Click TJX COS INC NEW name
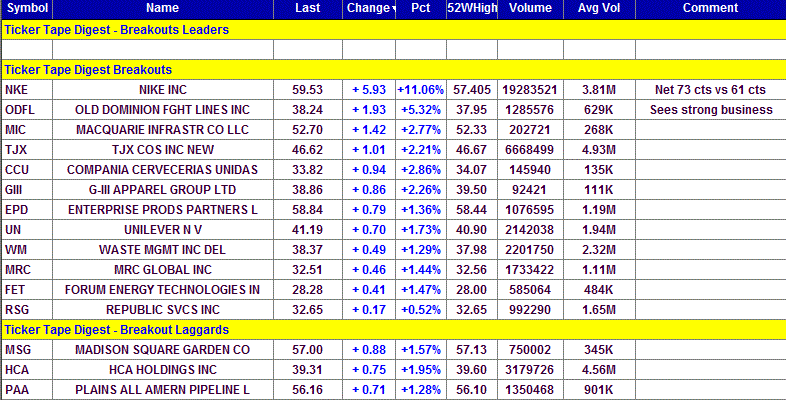Image resolution: width=786 pixels, height=400 pixels. [162, 150]
